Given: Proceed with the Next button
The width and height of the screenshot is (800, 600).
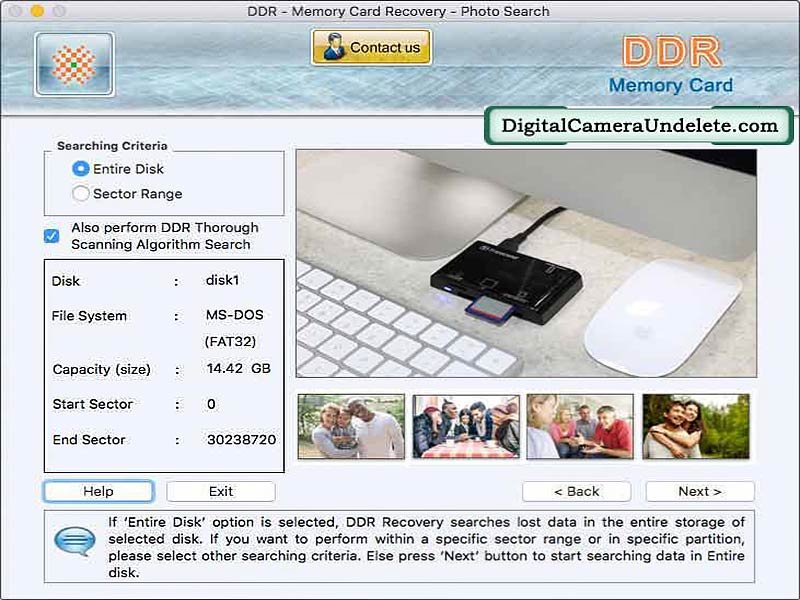Looking at the screenshot, I should (700, 491).
